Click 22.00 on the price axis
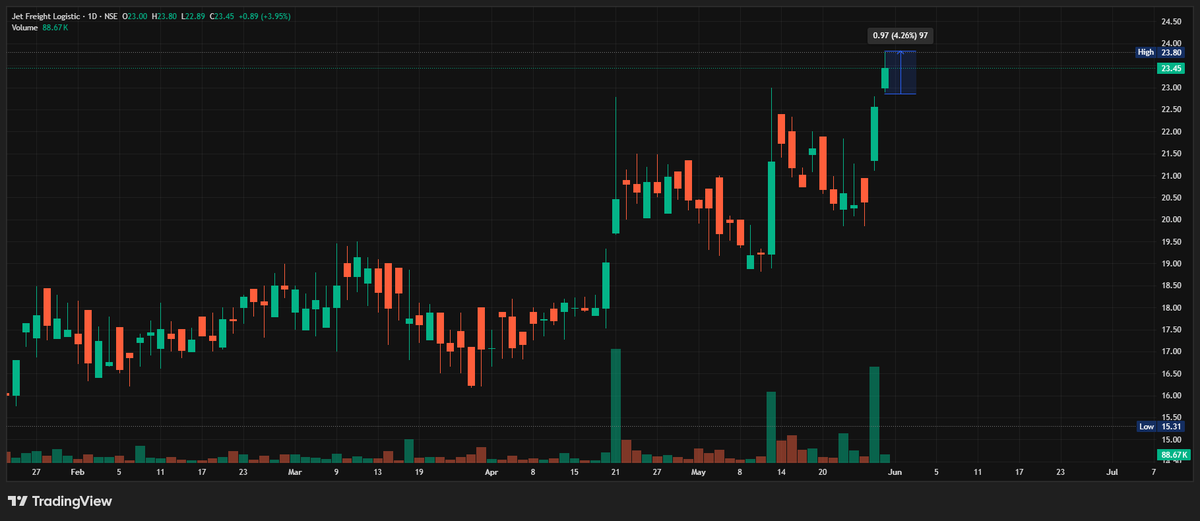1200x521 pixels. [1172, 131]
